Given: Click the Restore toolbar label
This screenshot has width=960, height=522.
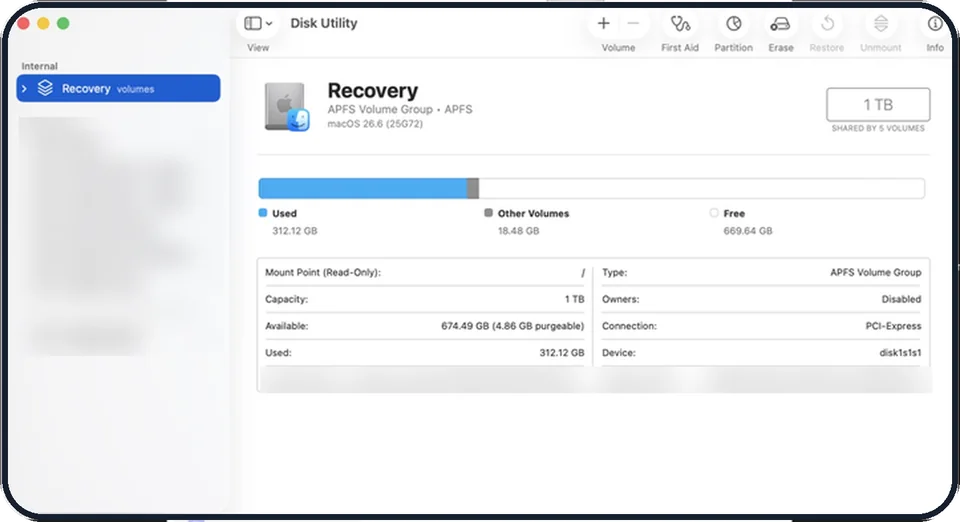Looking at the screenshot, I should [827, 48].
